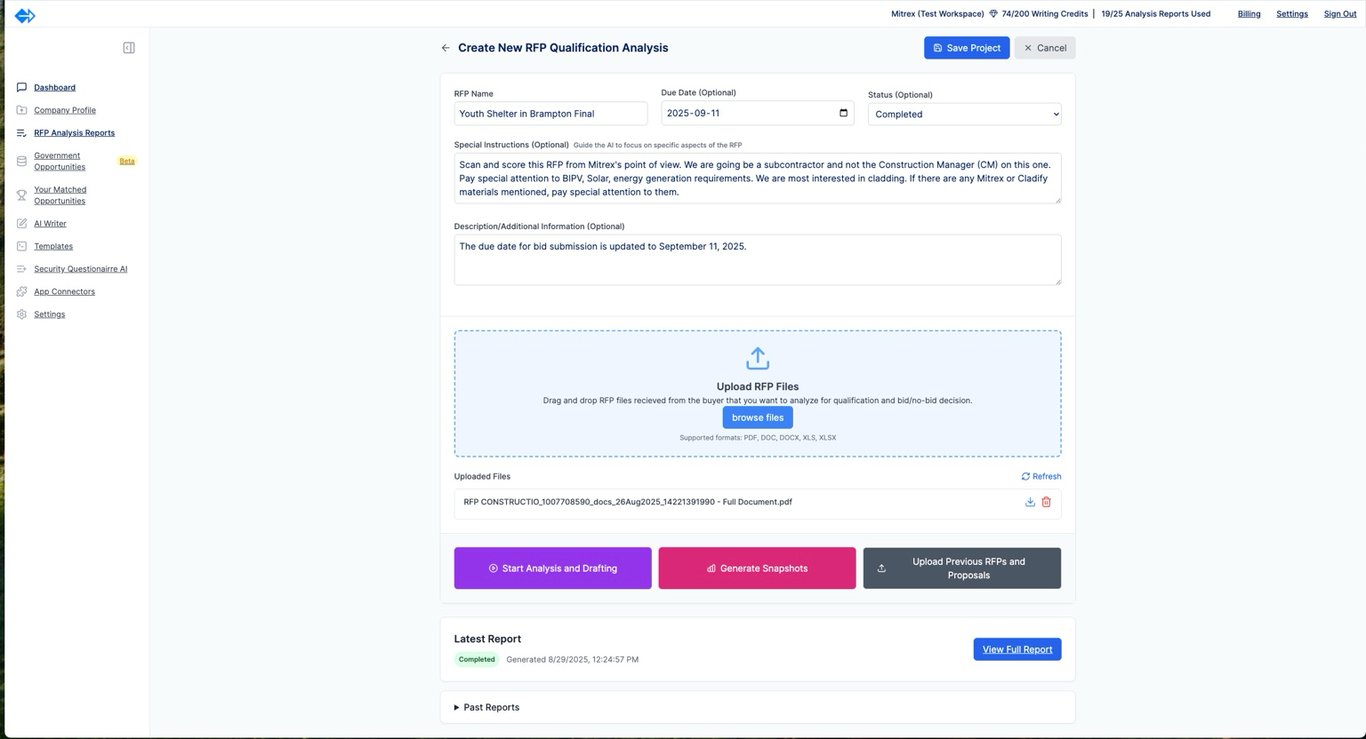Open Settings from the sidebar
The image size is (1366, 739).
click(50, 314)
